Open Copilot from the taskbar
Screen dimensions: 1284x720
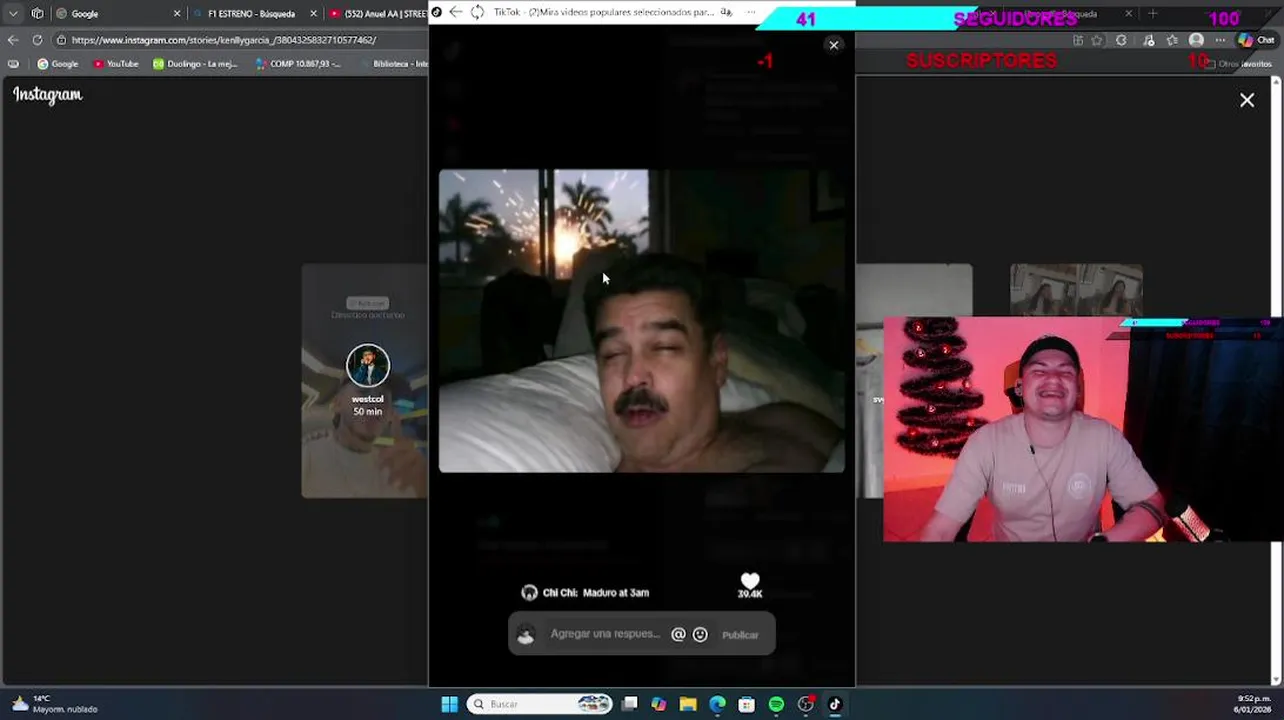pyautogui.click(x=659, y=704)
